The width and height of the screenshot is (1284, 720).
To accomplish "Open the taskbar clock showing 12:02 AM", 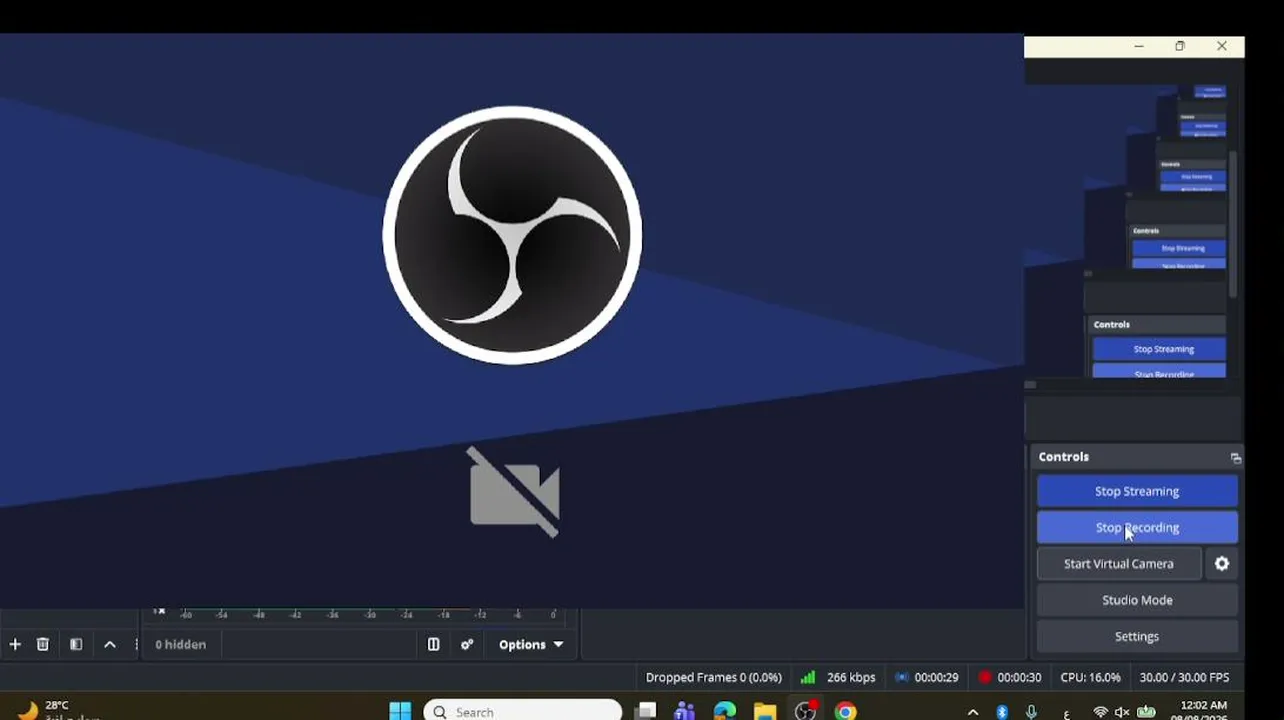I will pos(1203,711).
